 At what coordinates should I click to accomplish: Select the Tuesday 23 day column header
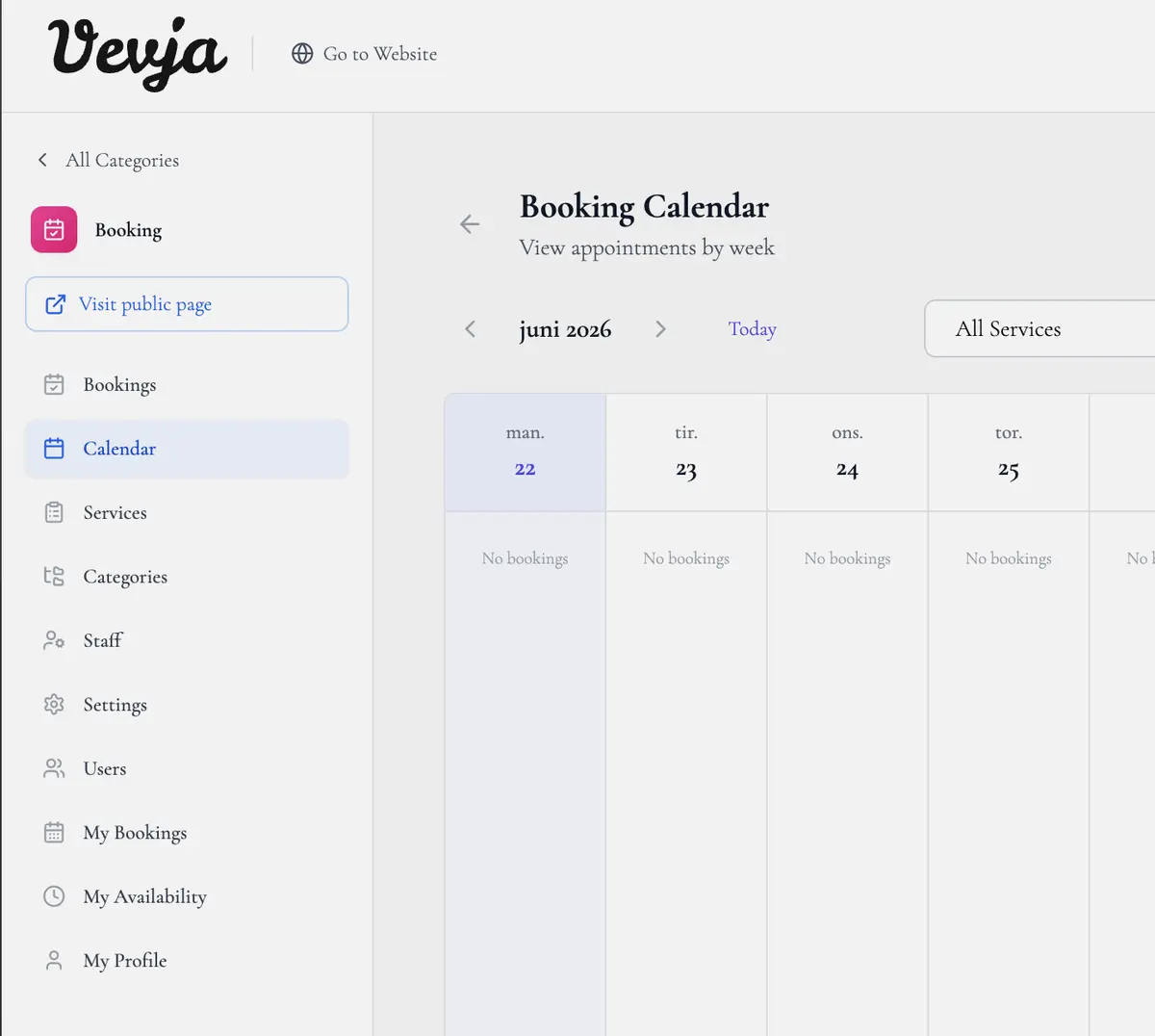[x=686, y=453]
